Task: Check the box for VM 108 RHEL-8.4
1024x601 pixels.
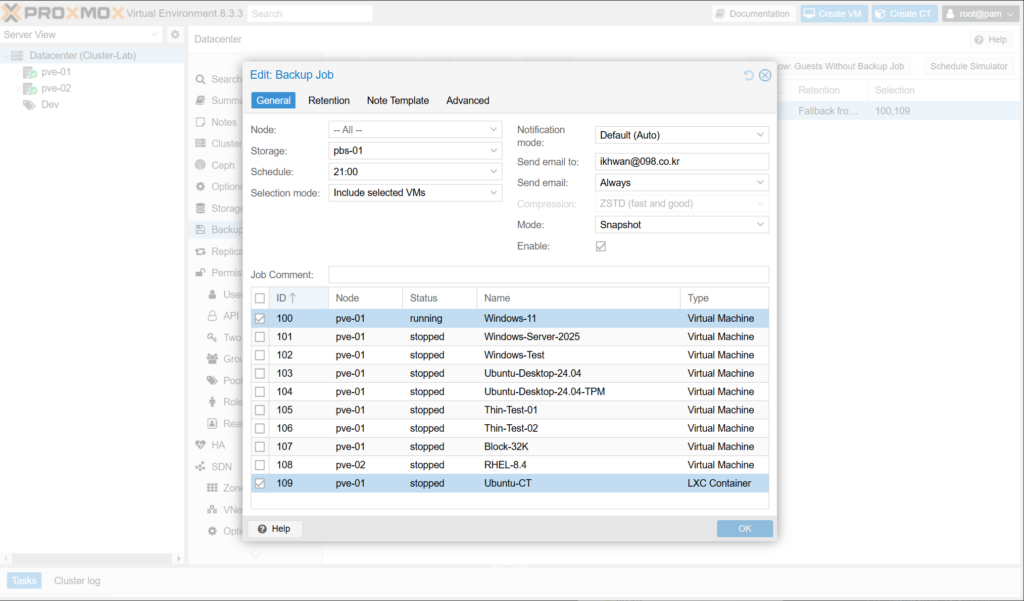Action: point(260,465)
